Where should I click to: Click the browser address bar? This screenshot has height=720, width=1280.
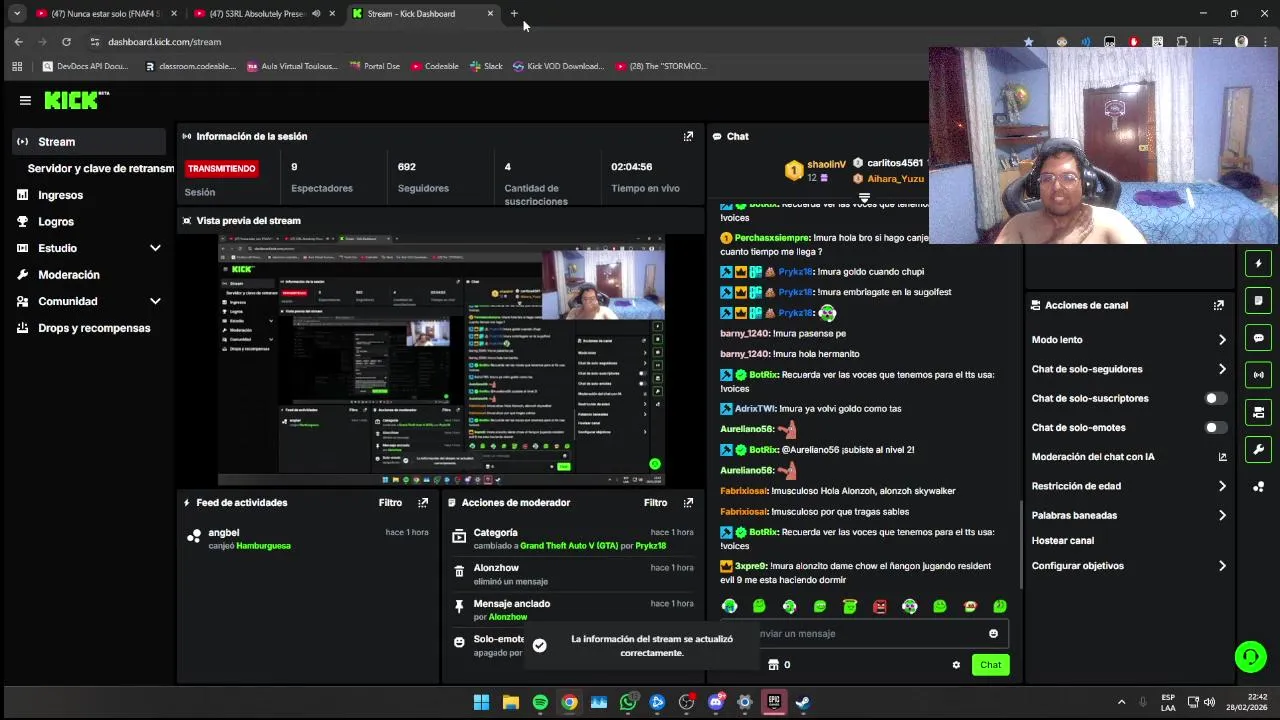tap(550, 42)
